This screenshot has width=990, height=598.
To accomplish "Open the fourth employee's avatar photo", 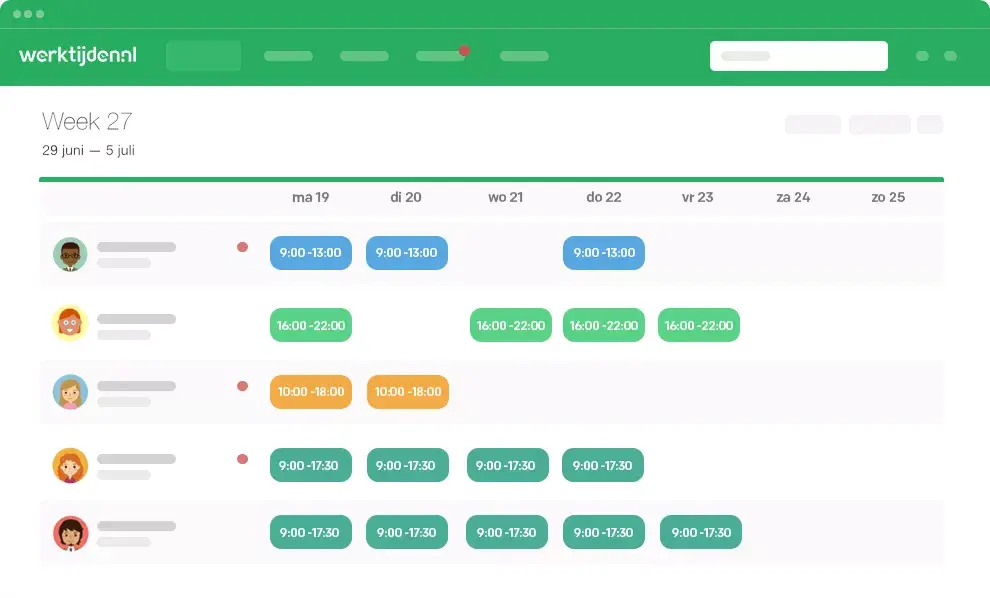I will (x=69, y=465).
